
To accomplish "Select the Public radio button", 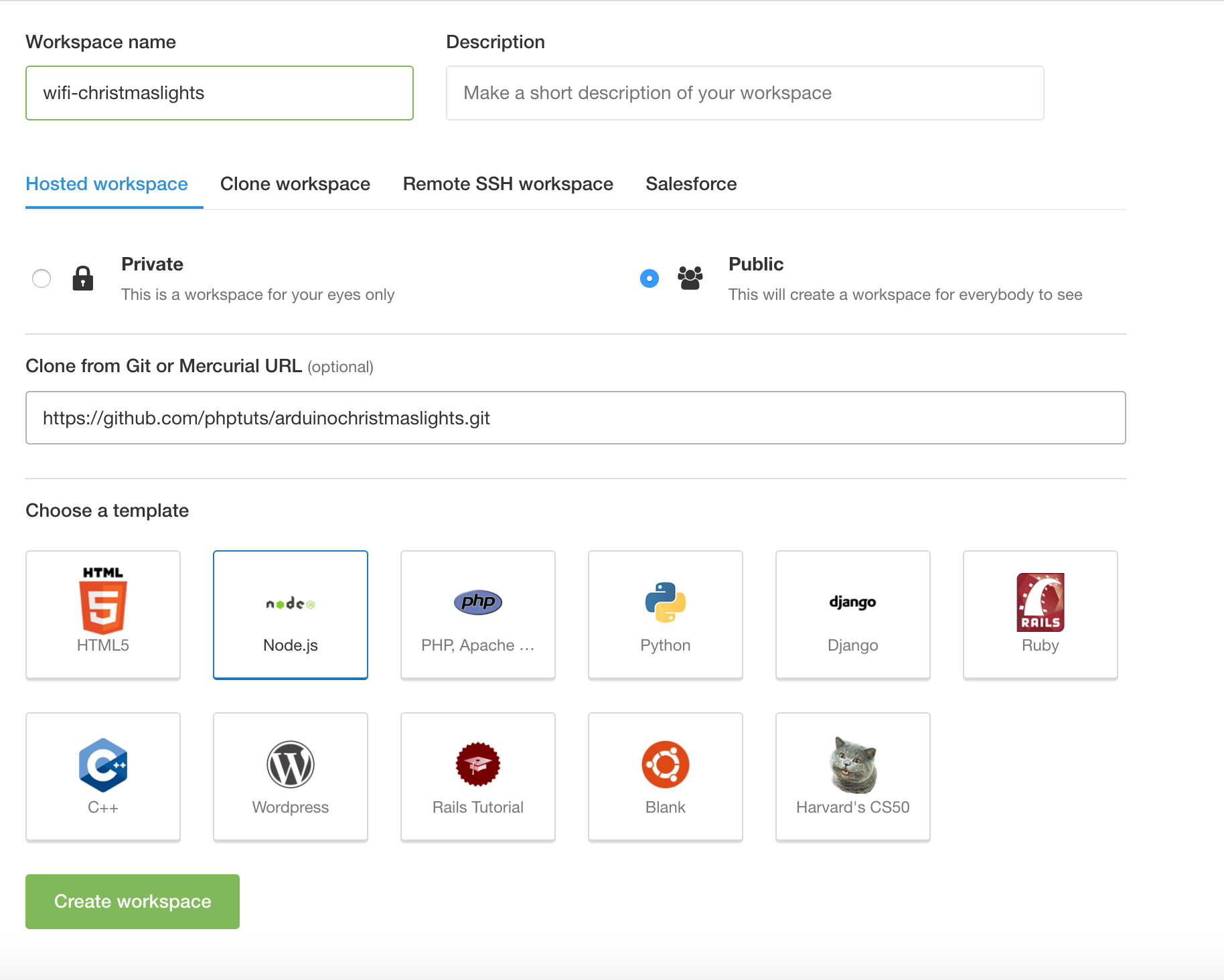I will (649, 278).
